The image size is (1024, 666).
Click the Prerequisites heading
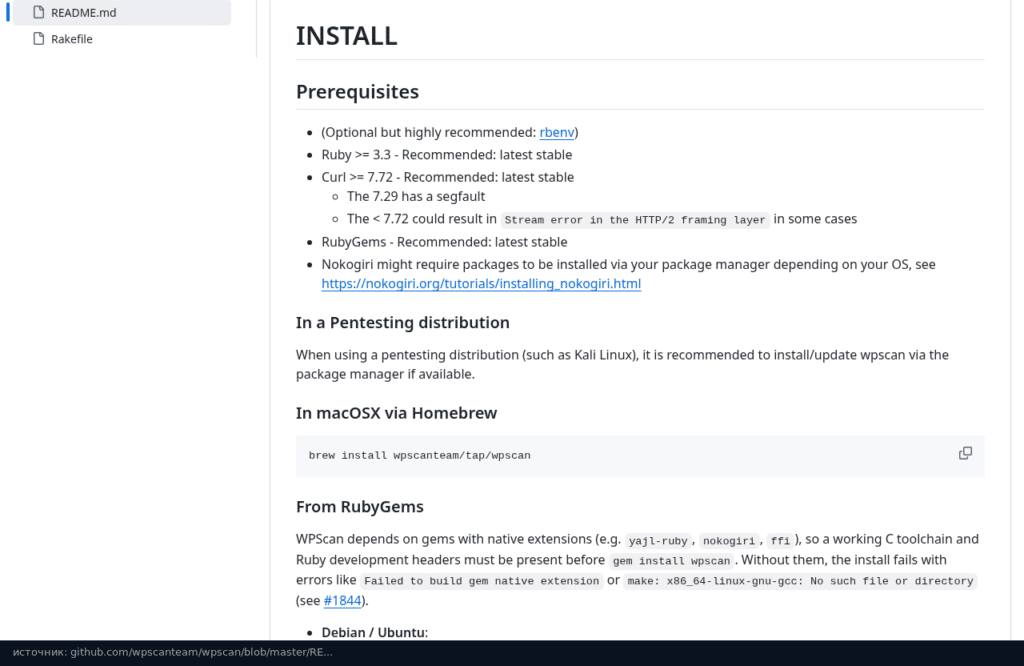[357, 92]
